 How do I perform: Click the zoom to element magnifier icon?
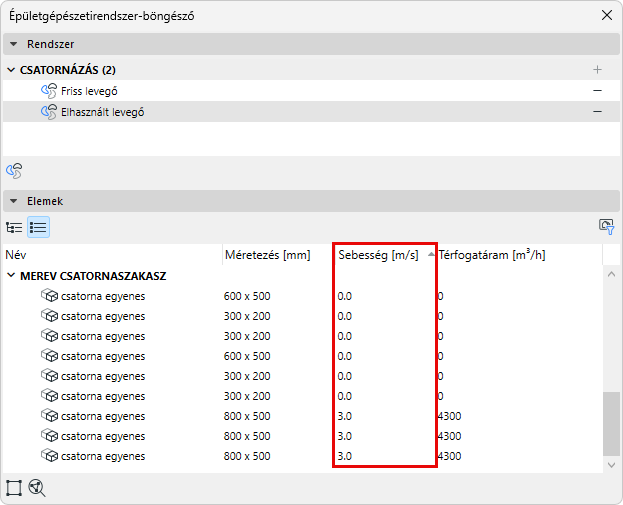point(37,488)
